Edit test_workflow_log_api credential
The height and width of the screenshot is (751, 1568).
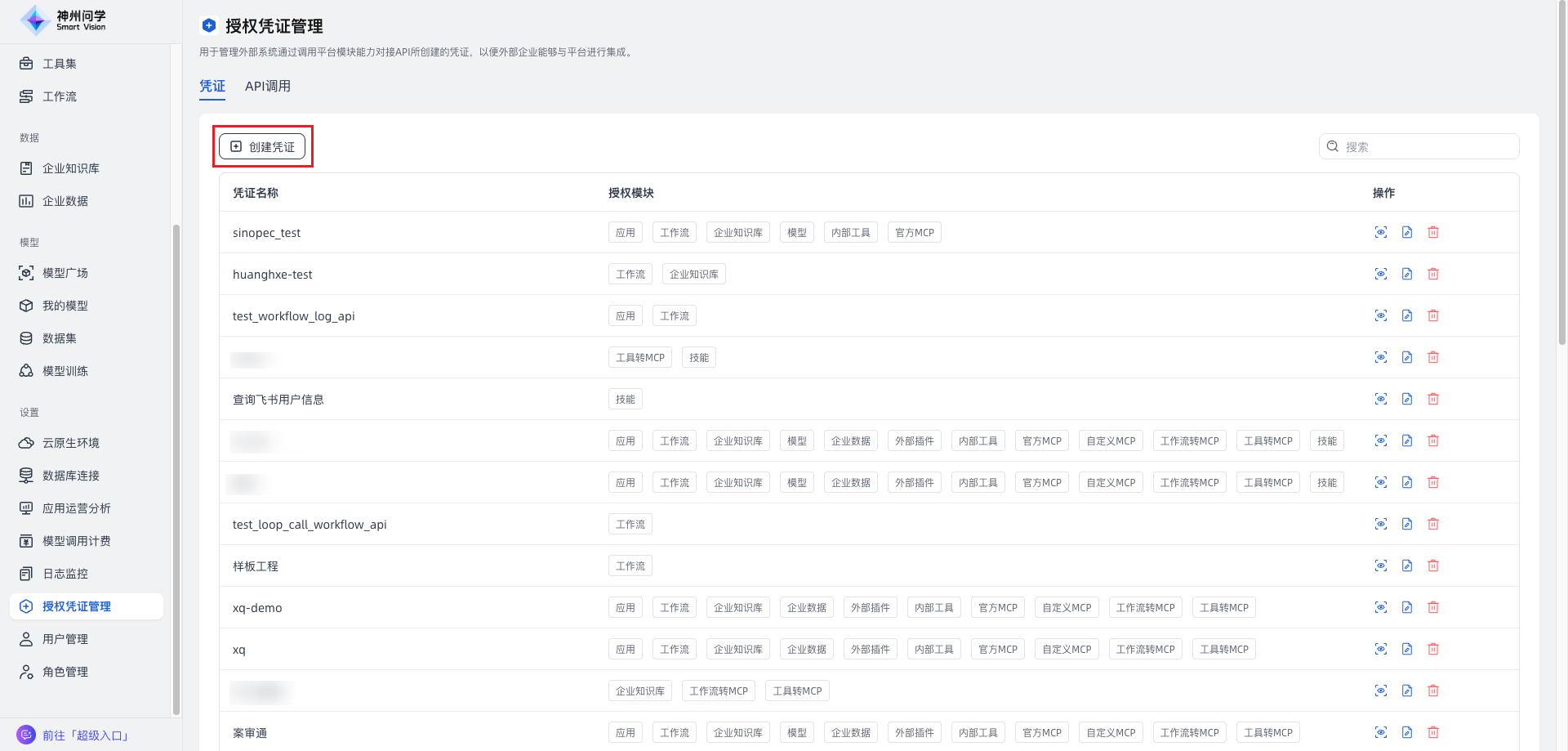coord(1407,315)
